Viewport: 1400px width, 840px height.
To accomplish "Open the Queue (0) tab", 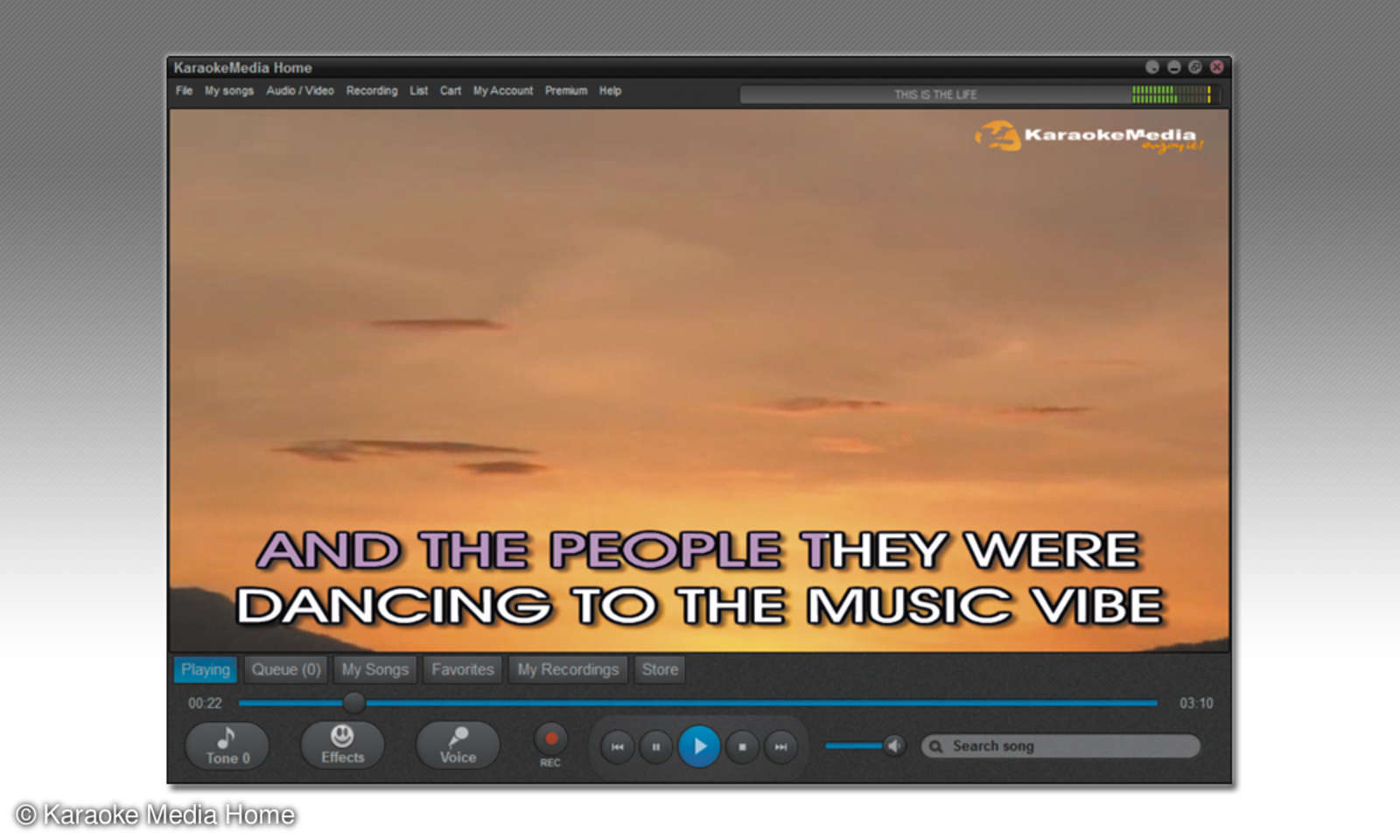I will 285,669.
